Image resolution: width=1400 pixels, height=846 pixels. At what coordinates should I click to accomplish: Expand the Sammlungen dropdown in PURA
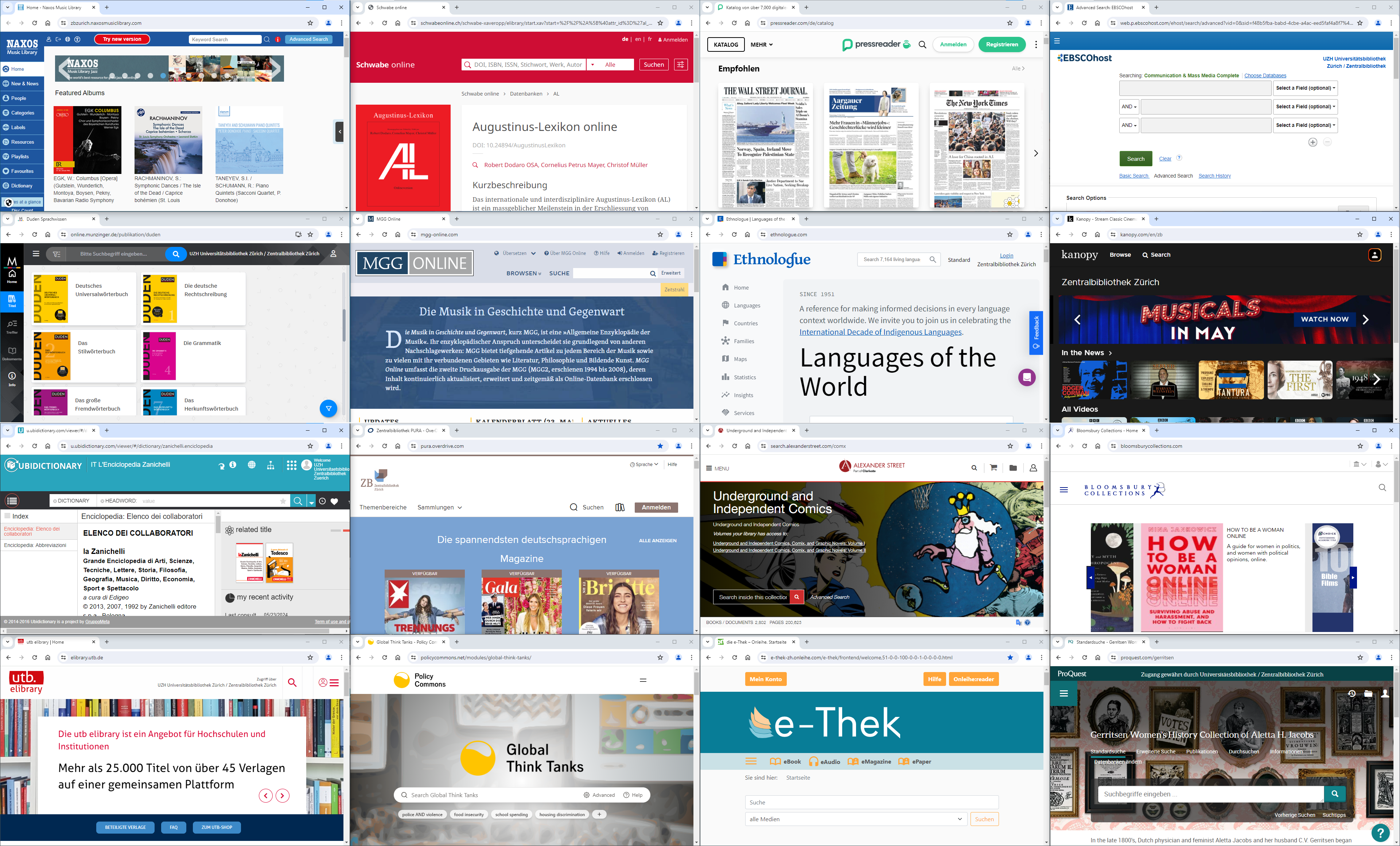[439, 507]
